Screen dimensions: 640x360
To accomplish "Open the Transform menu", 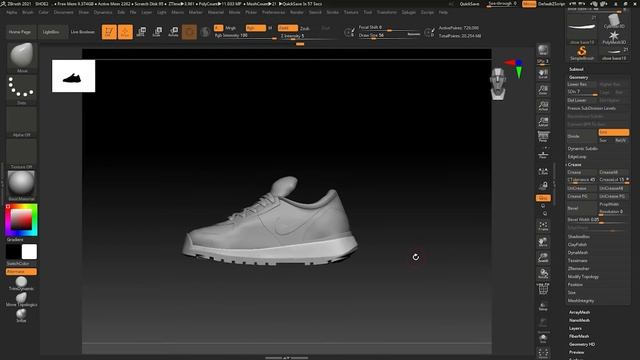I will coord(387,12).
